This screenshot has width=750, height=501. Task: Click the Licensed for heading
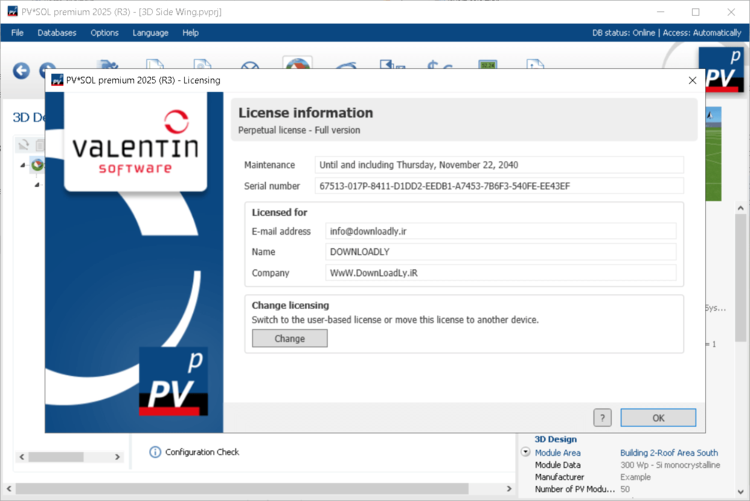click(279, 212)
